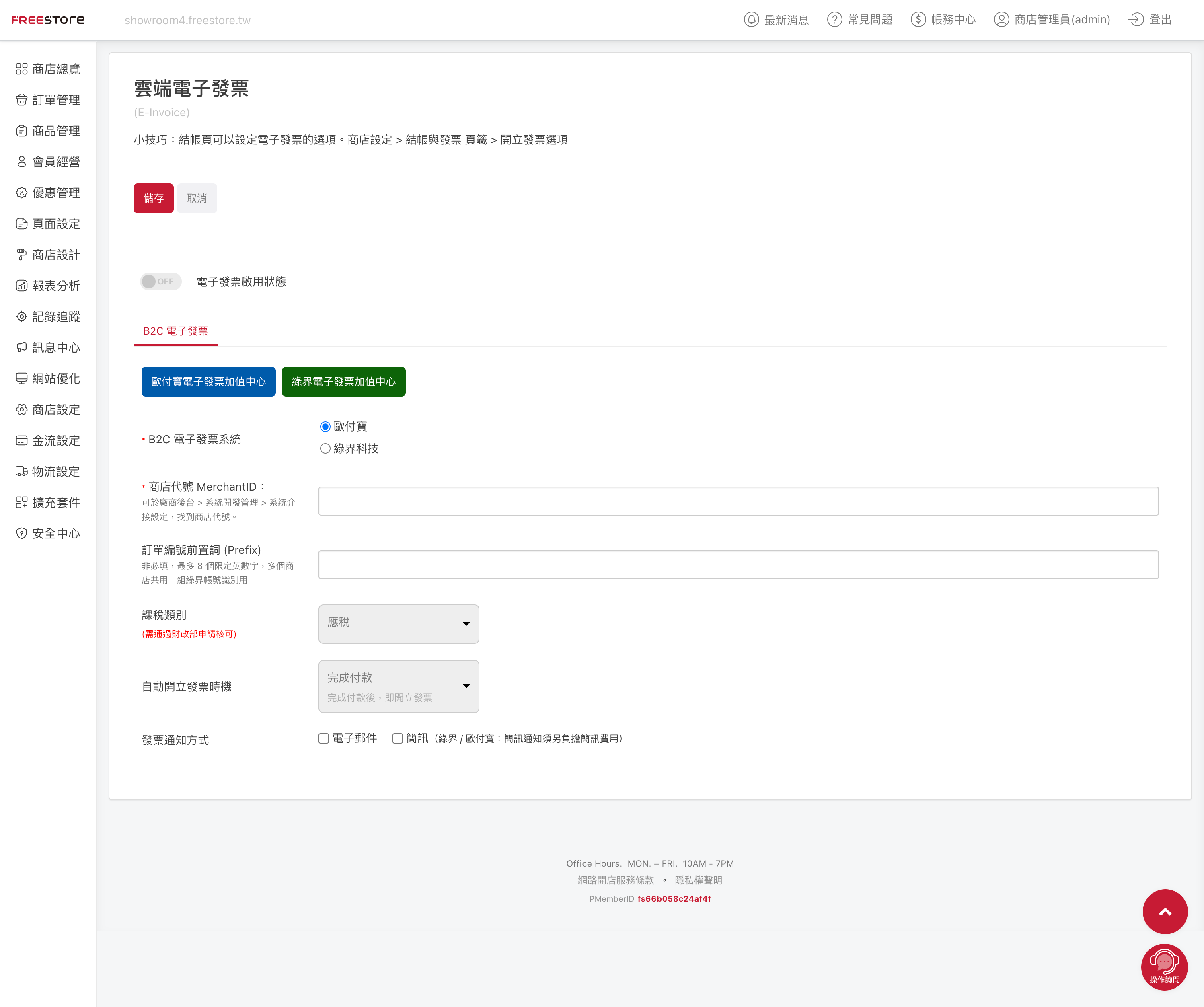The width and height of the screenshot is (1204, 1007).
Task: Click the 商品管理 icon in sidebar
Action: click(x=21, y=131)
